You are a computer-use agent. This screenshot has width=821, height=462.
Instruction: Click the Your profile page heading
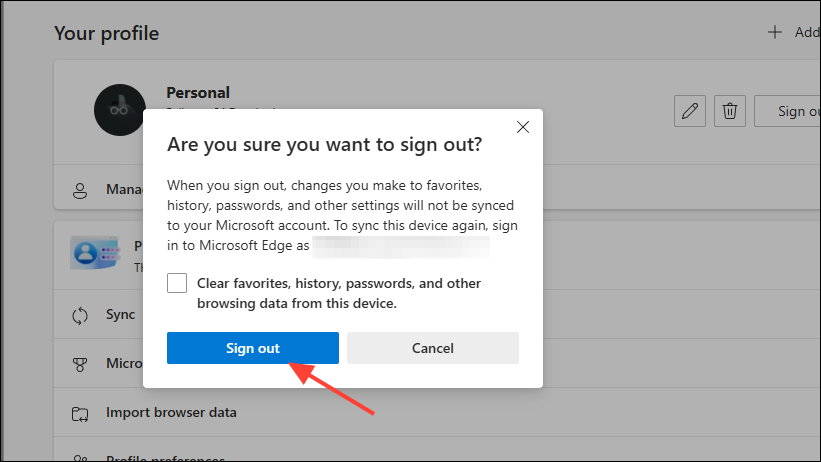click(x=106, y=33)
